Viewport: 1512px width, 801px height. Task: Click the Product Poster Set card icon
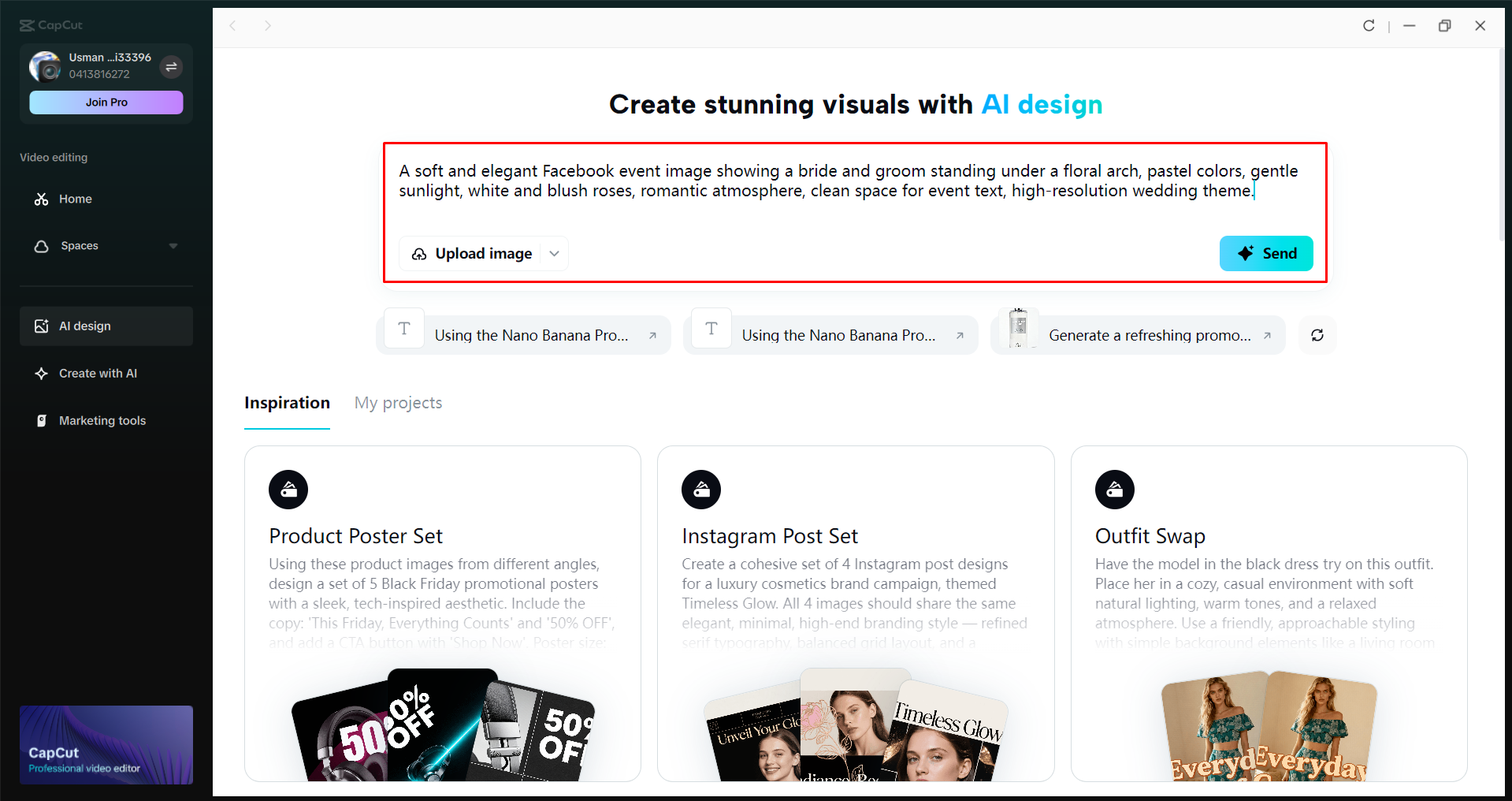(288, 489)
